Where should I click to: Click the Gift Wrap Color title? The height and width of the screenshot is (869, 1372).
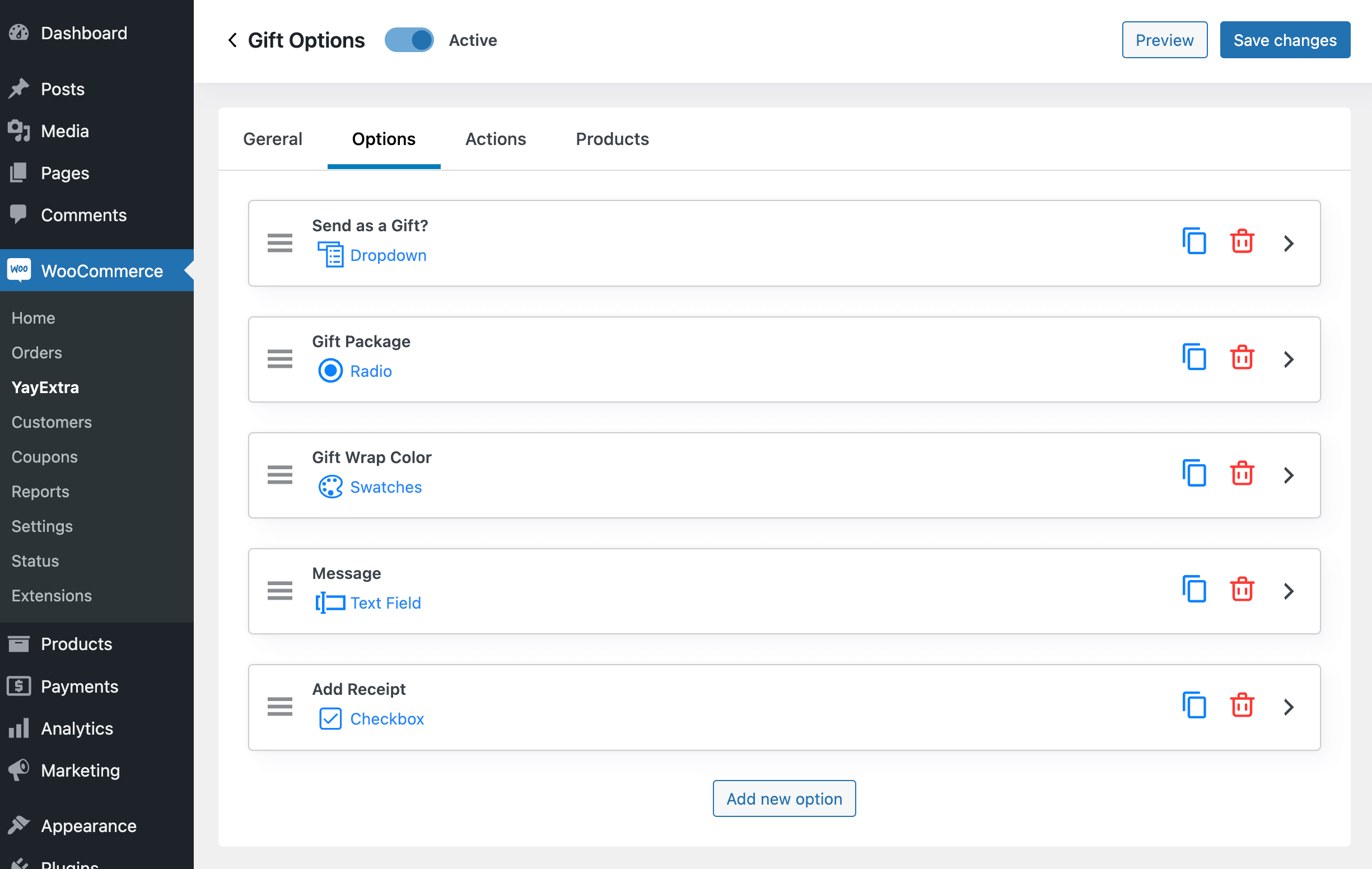pyautogui.click(x=371, y=457)
